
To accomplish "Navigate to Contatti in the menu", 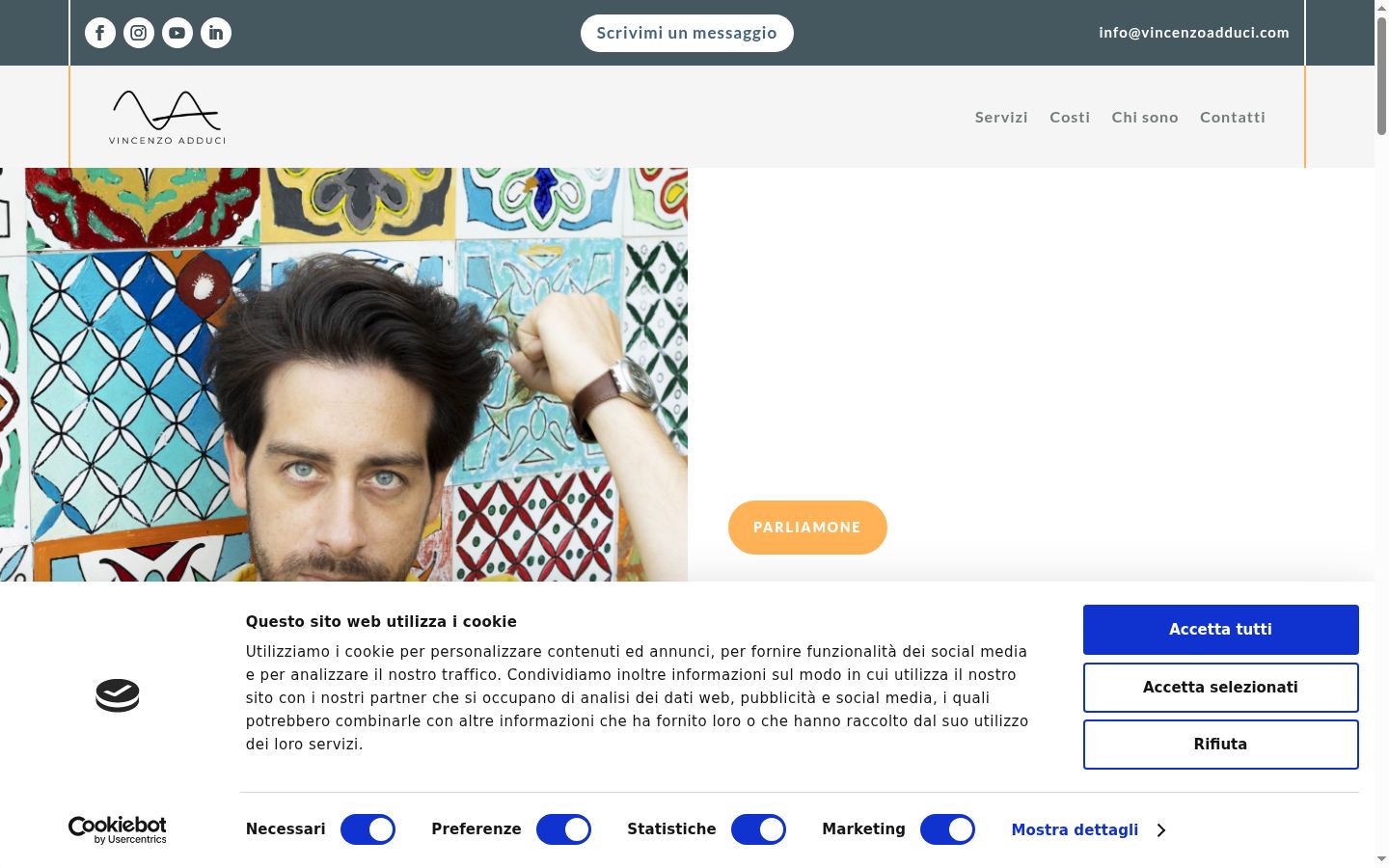I will [x=1233, y=117].
